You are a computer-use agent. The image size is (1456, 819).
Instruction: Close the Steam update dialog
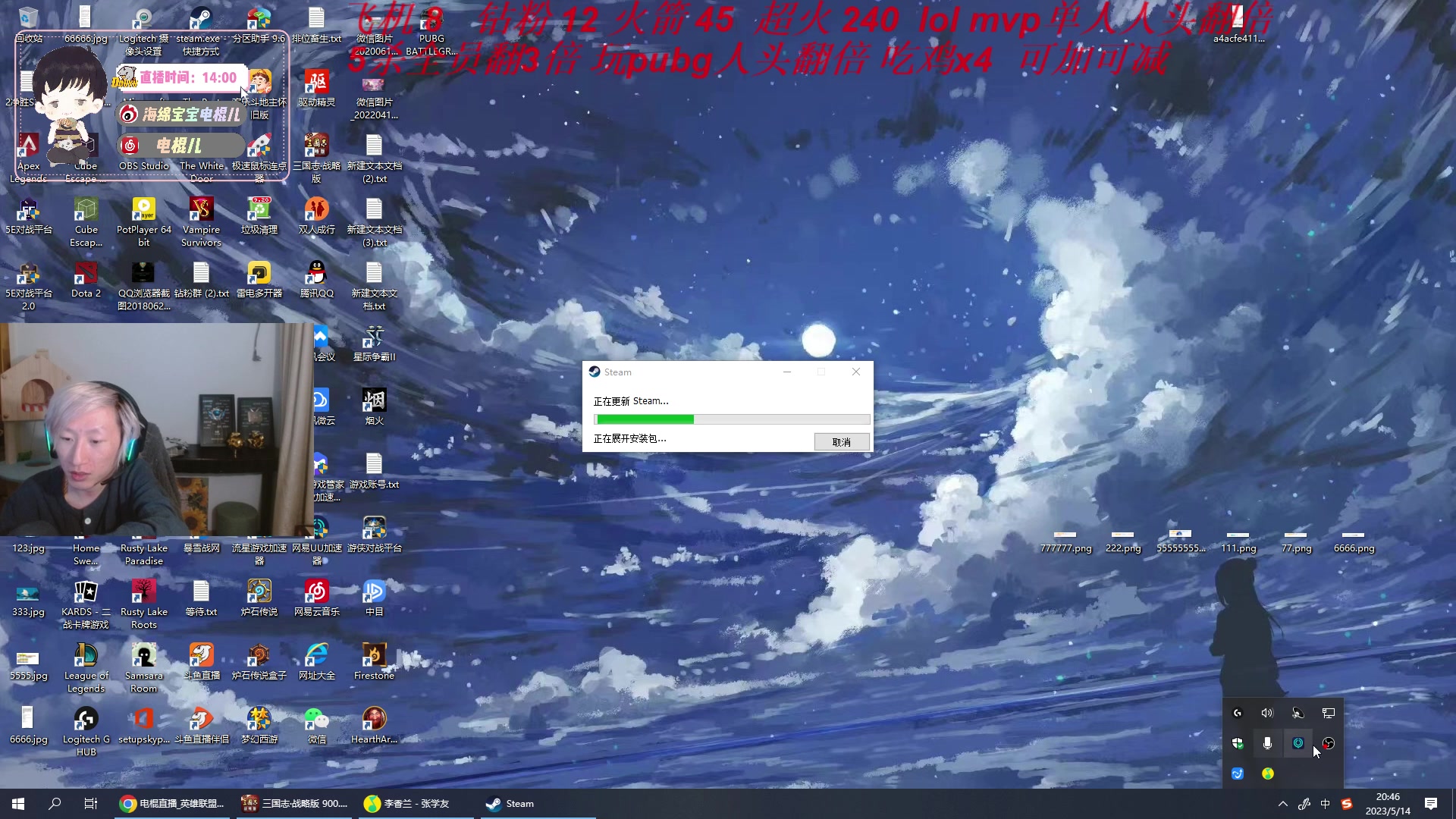(856, 372)
